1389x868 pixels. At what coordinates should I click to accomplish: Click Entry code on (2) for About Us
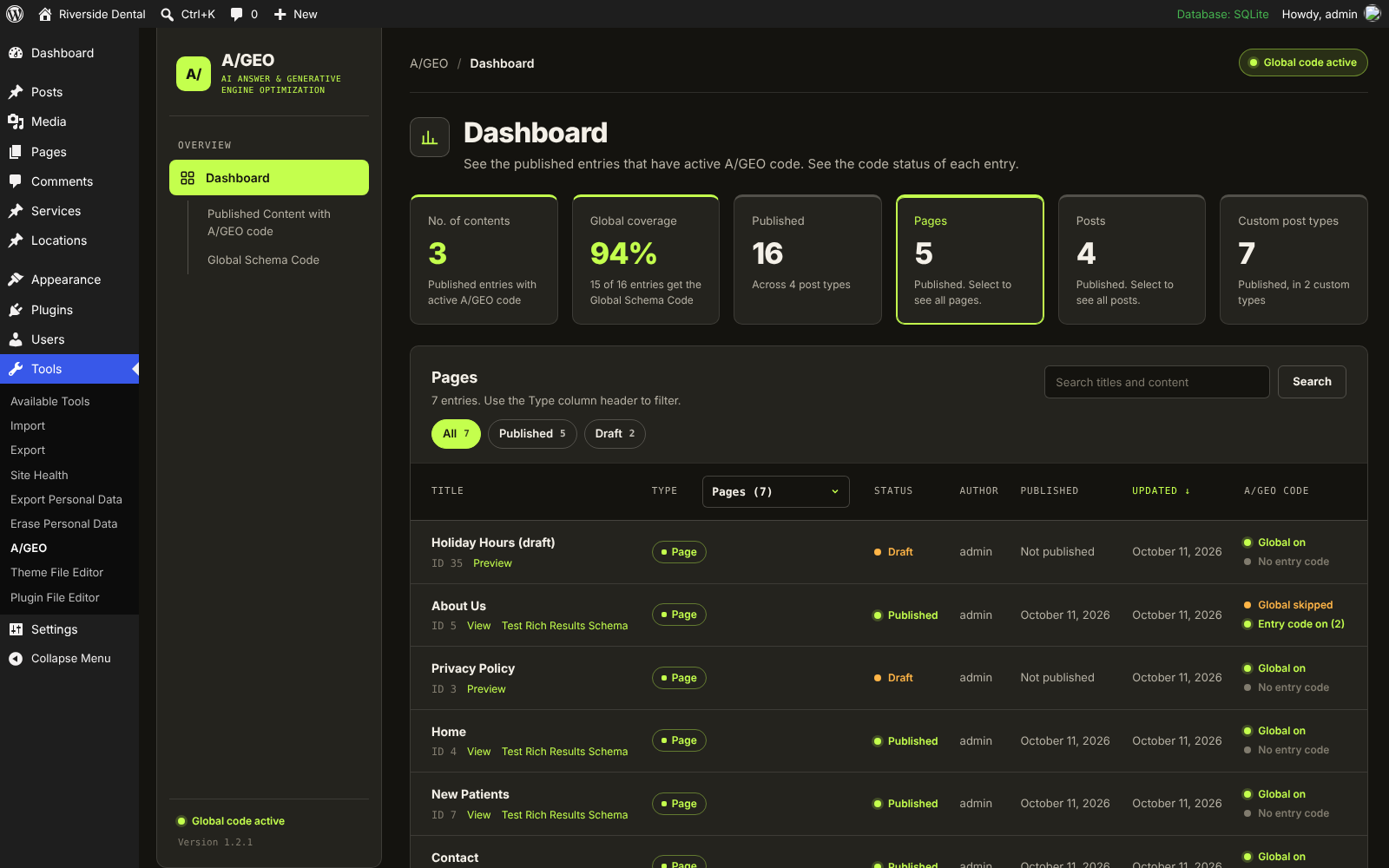[1300, 624]
